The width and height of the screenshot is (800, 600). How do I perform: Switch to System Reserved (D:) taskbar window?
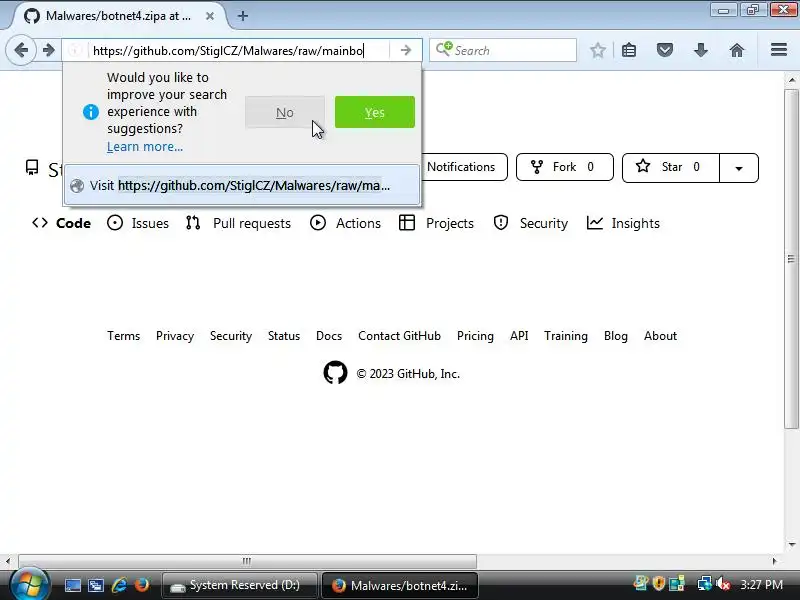pyautogui.click(x=239, y=585)
